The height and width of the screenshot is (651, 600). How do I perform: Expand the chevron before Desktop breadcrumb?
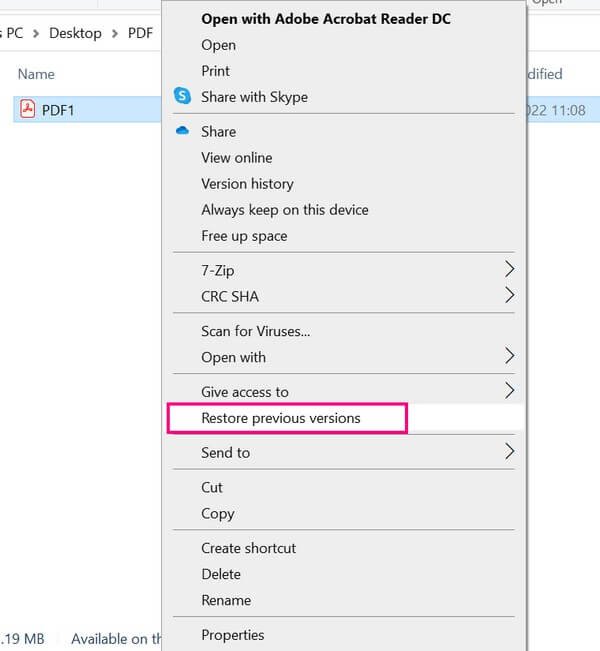click(36, 34)
